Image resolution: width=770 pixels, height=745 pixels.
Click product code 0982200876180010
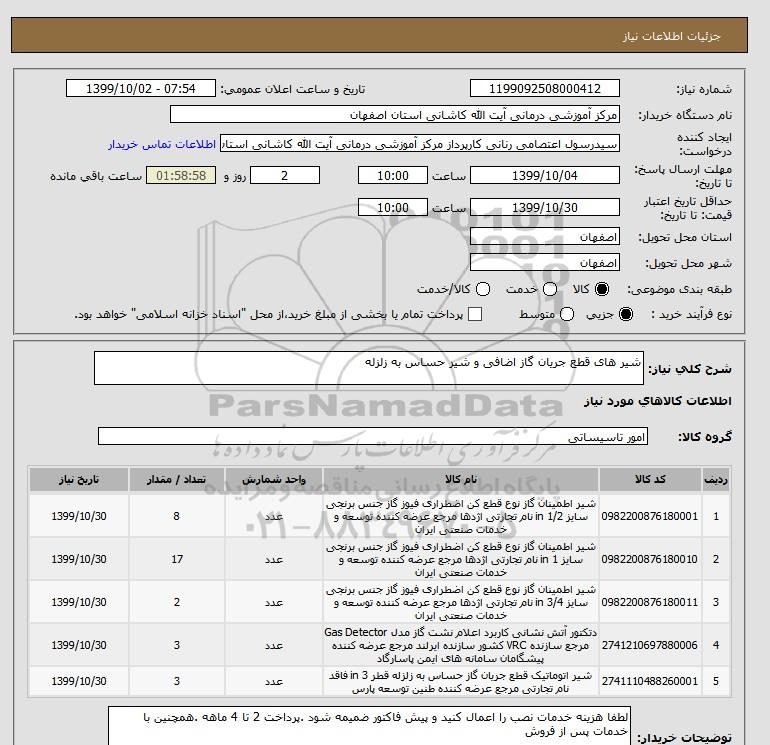[650, 559]
